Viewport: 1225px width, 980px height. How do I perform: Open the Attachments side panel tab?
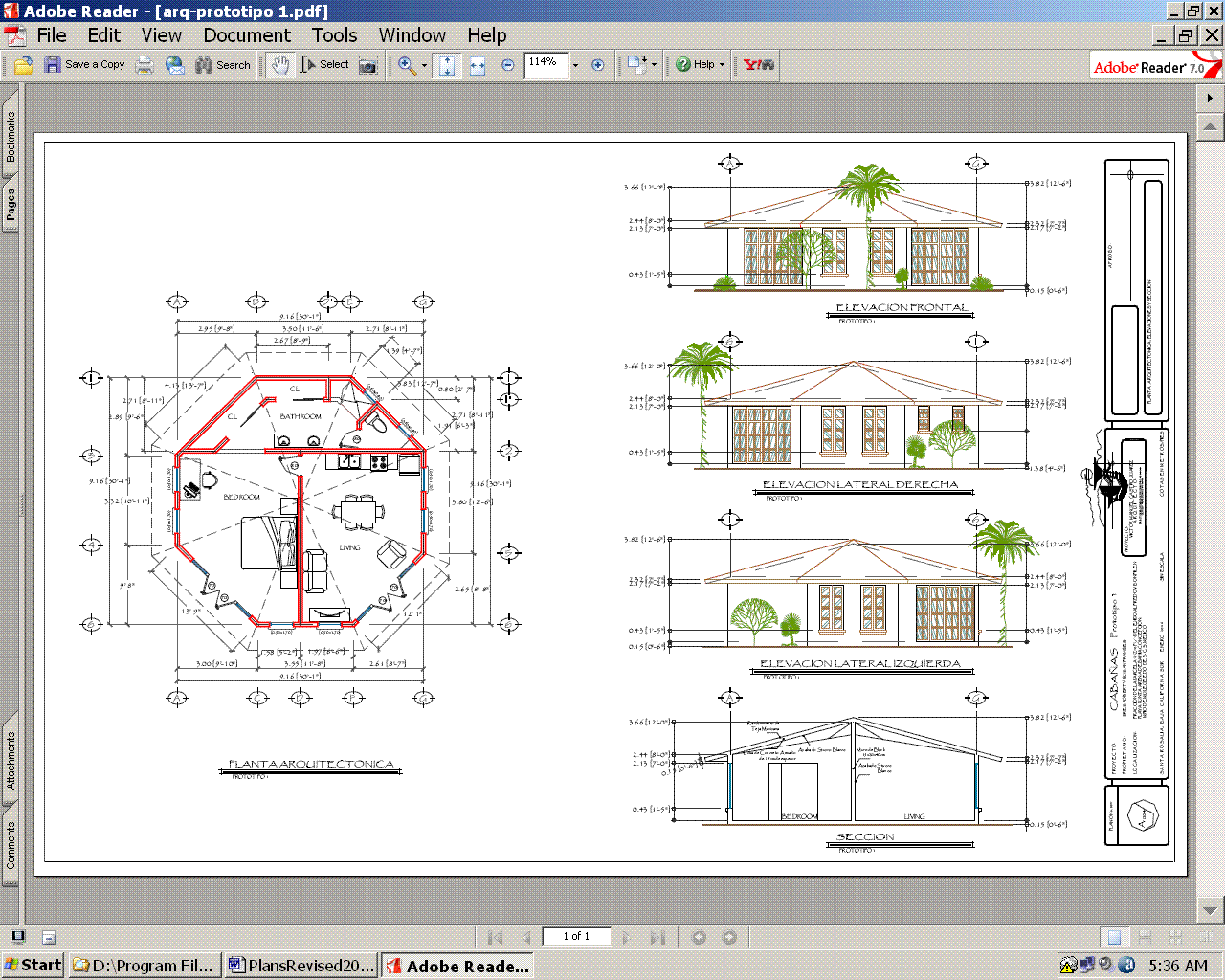pos(11,760)
